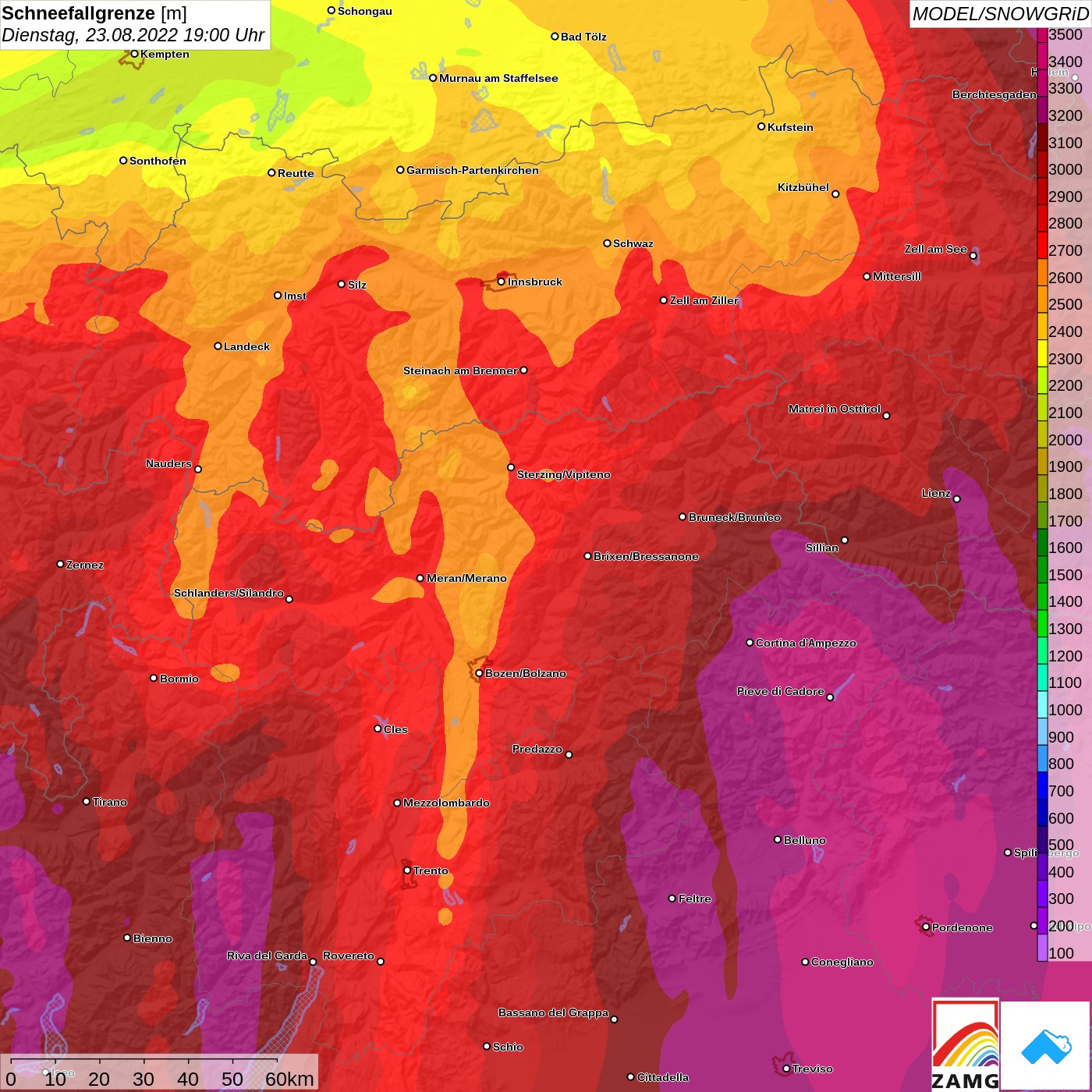Screen dimensions: 1092x1092
Task: Select the Landeck city marker dot
Action: coord(218,346)
